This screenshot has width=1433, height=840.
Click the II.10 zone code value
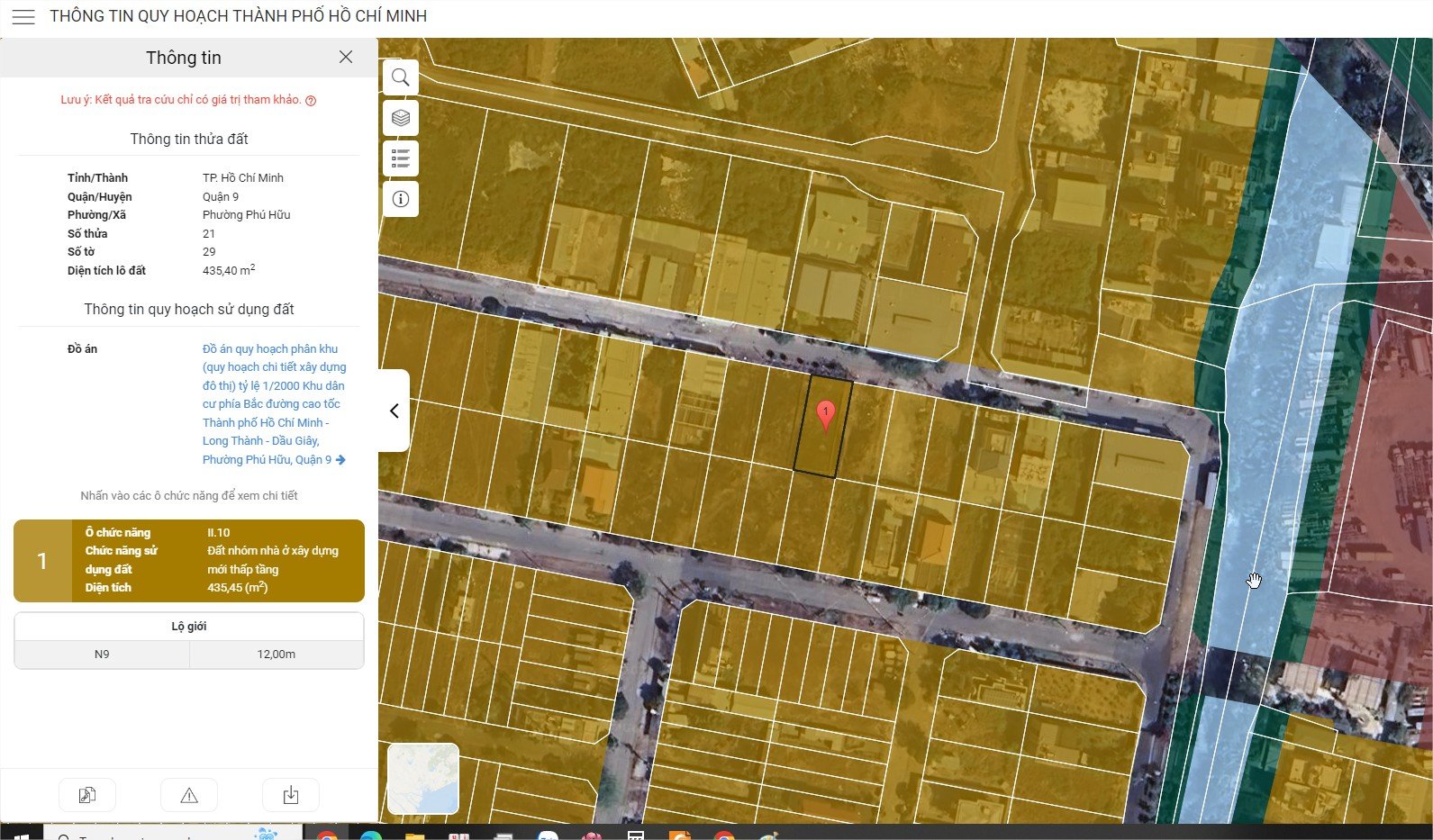pos(219,533)
